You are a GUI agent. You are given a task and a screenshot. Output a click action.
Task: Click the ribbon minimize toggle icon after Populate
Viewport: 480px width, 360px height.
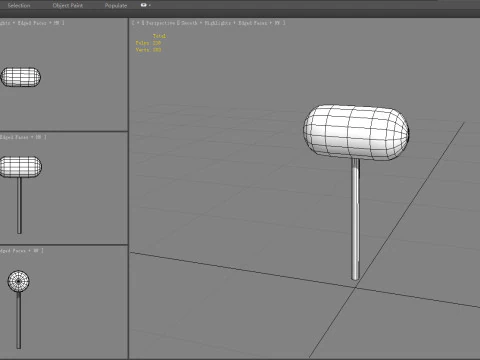[145, 5]
